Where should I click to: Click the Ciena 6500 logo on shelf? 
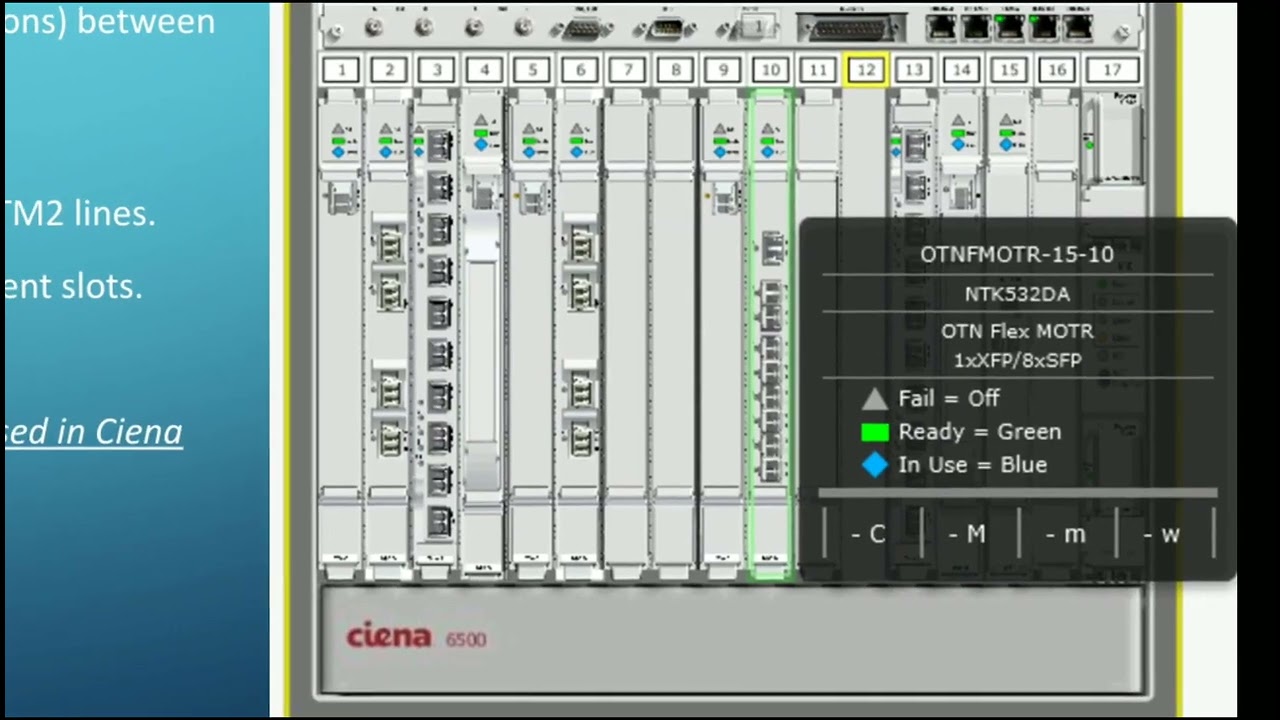pyautogui.click(x=417, y=637)
